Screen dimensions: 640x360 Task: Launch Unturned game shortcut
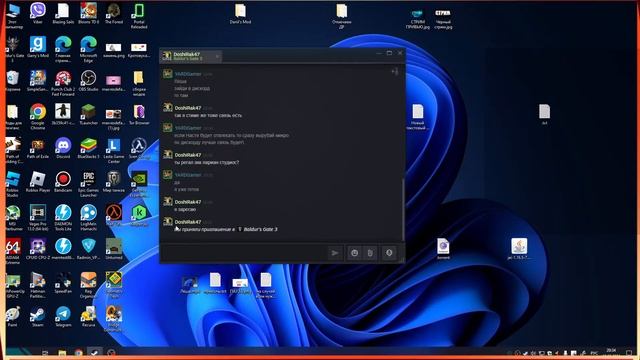click(114, 249)
